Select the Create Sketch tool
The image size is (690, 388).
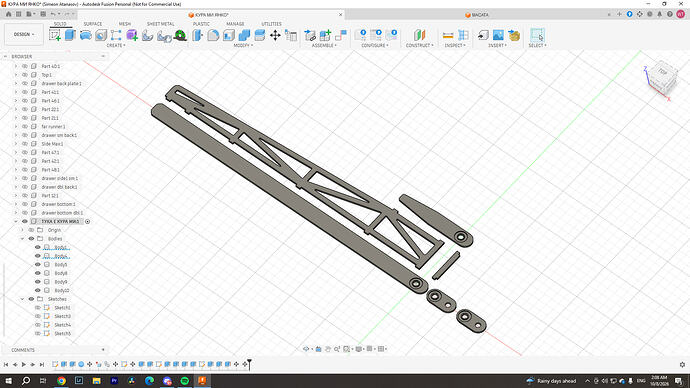click(55, 35)
